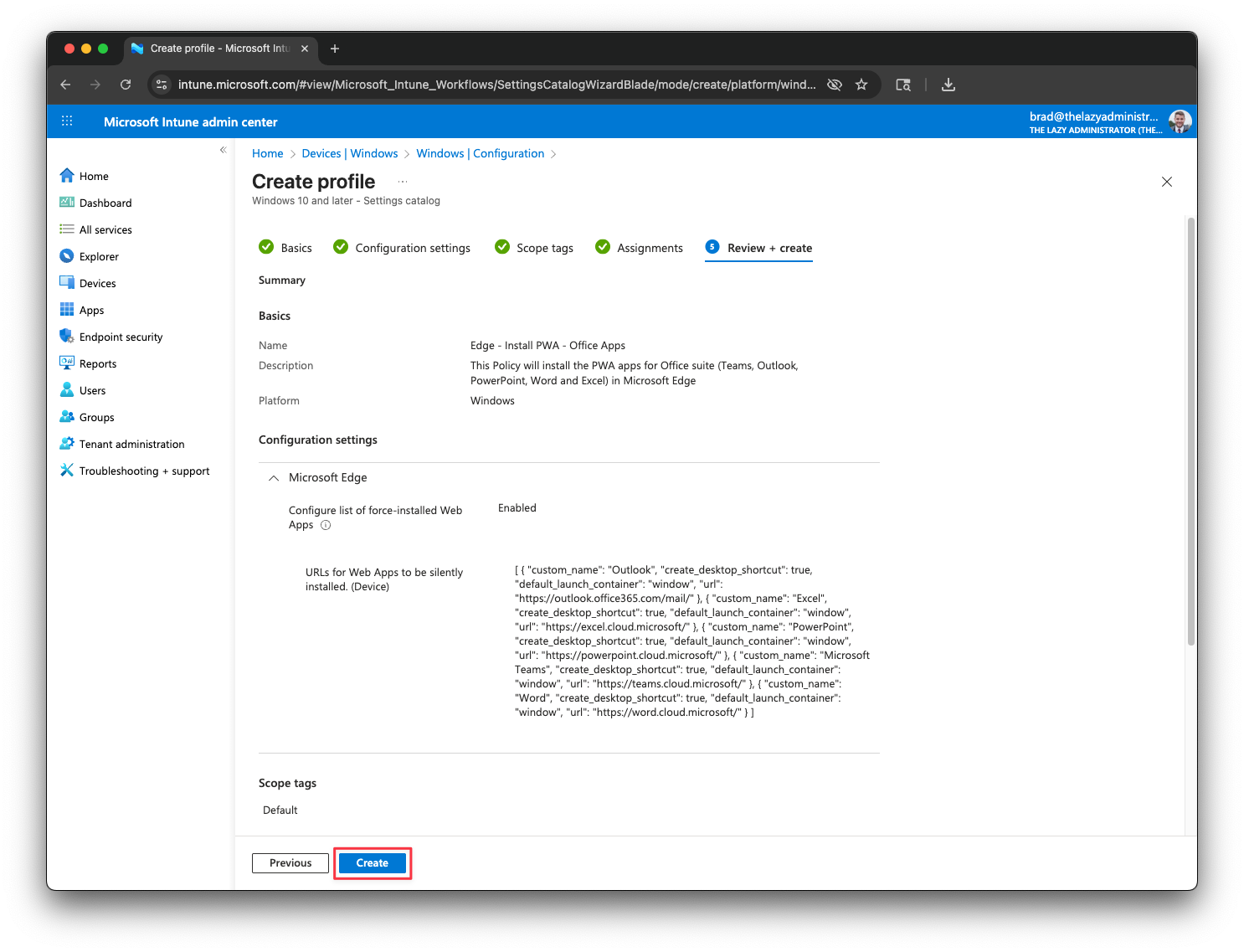Open a new browser tab
This screenshot has width=1244, height=952.
pos(335,49)
